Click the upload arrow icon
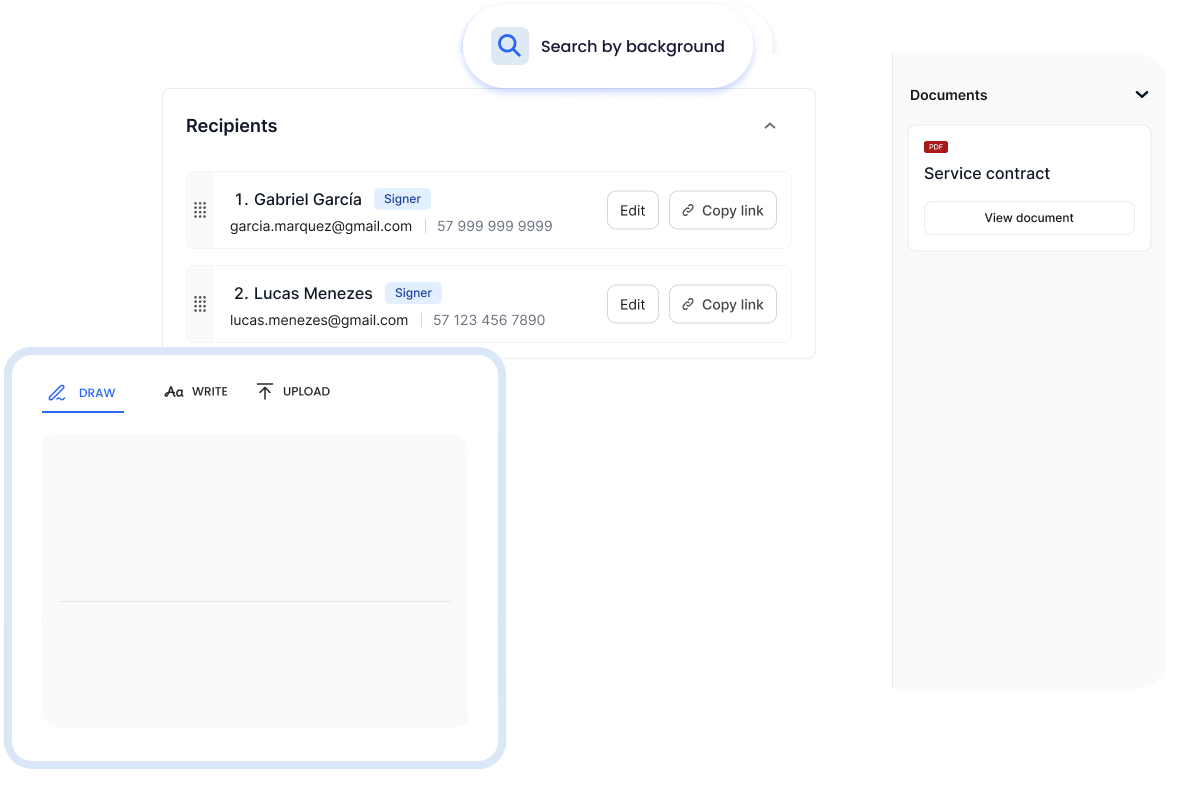The width and height of the screenshot is (1194, 808). tap(264, 391)
